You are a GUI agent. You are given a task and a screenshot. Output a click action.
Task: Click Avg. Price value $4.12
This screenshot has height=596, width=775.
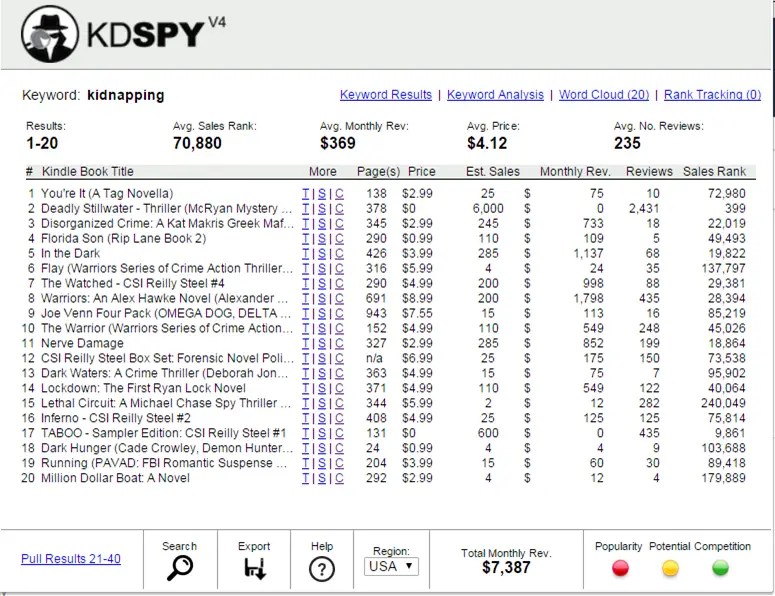coord(487,143)
